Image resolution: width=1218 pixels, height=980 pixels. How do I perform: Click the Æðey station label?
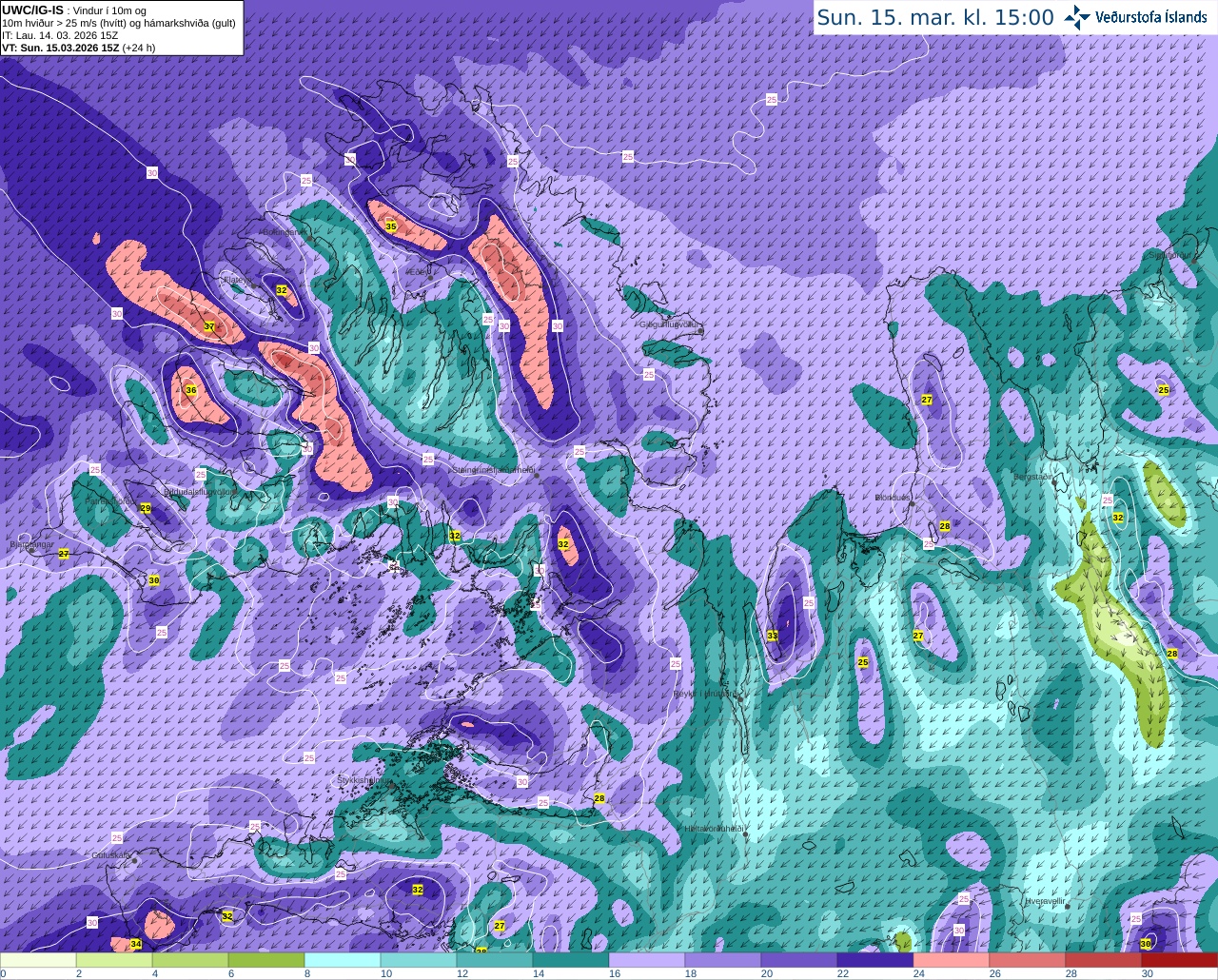[418, 272]
